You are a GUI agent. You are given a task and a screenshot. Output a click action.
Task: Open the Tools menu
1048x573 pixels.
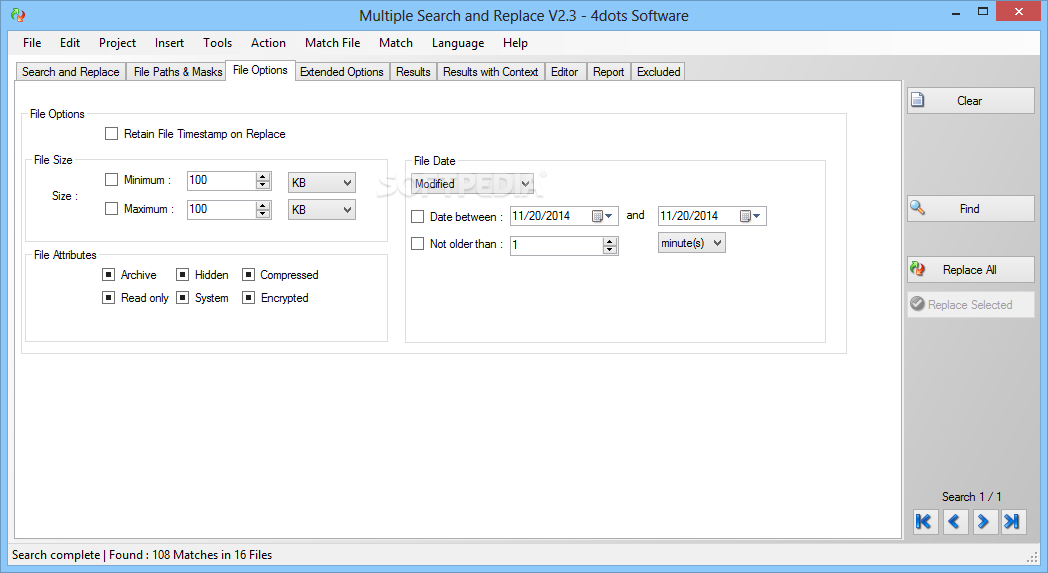click(x=217, y=43)
